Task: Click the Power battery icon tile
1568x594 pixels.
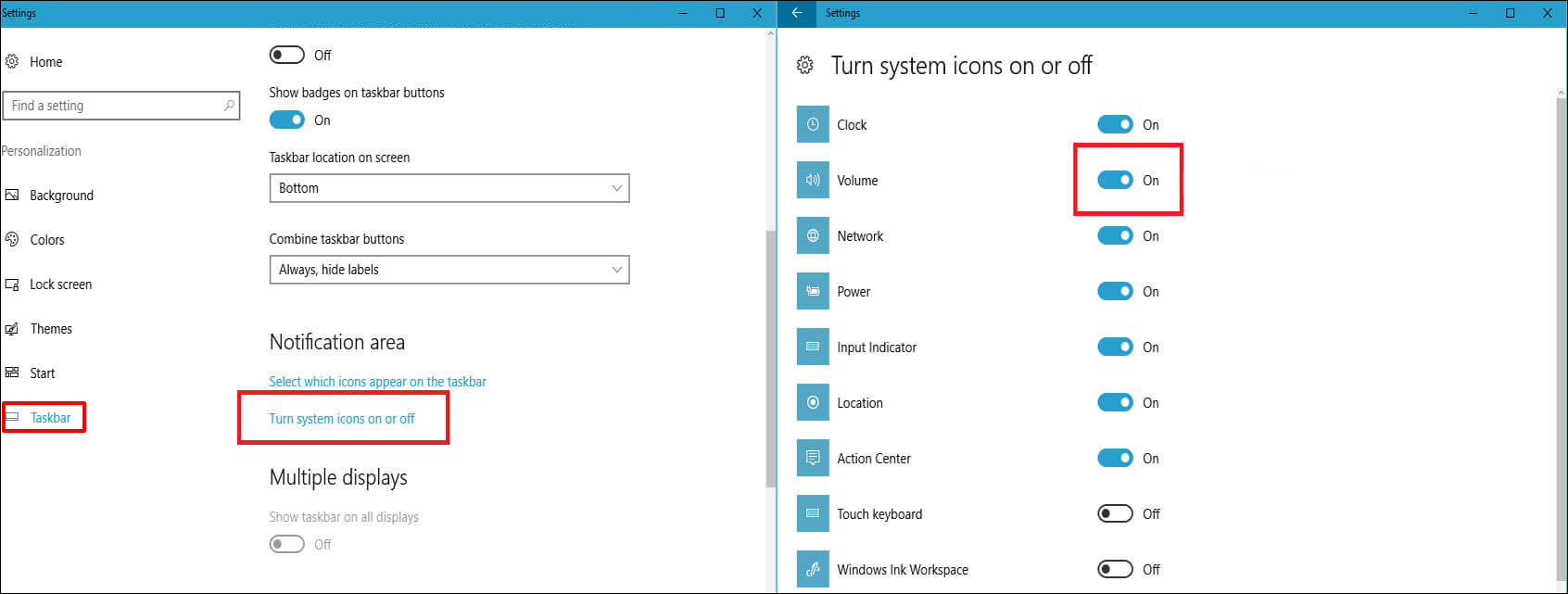Action: tap(813, 291)
